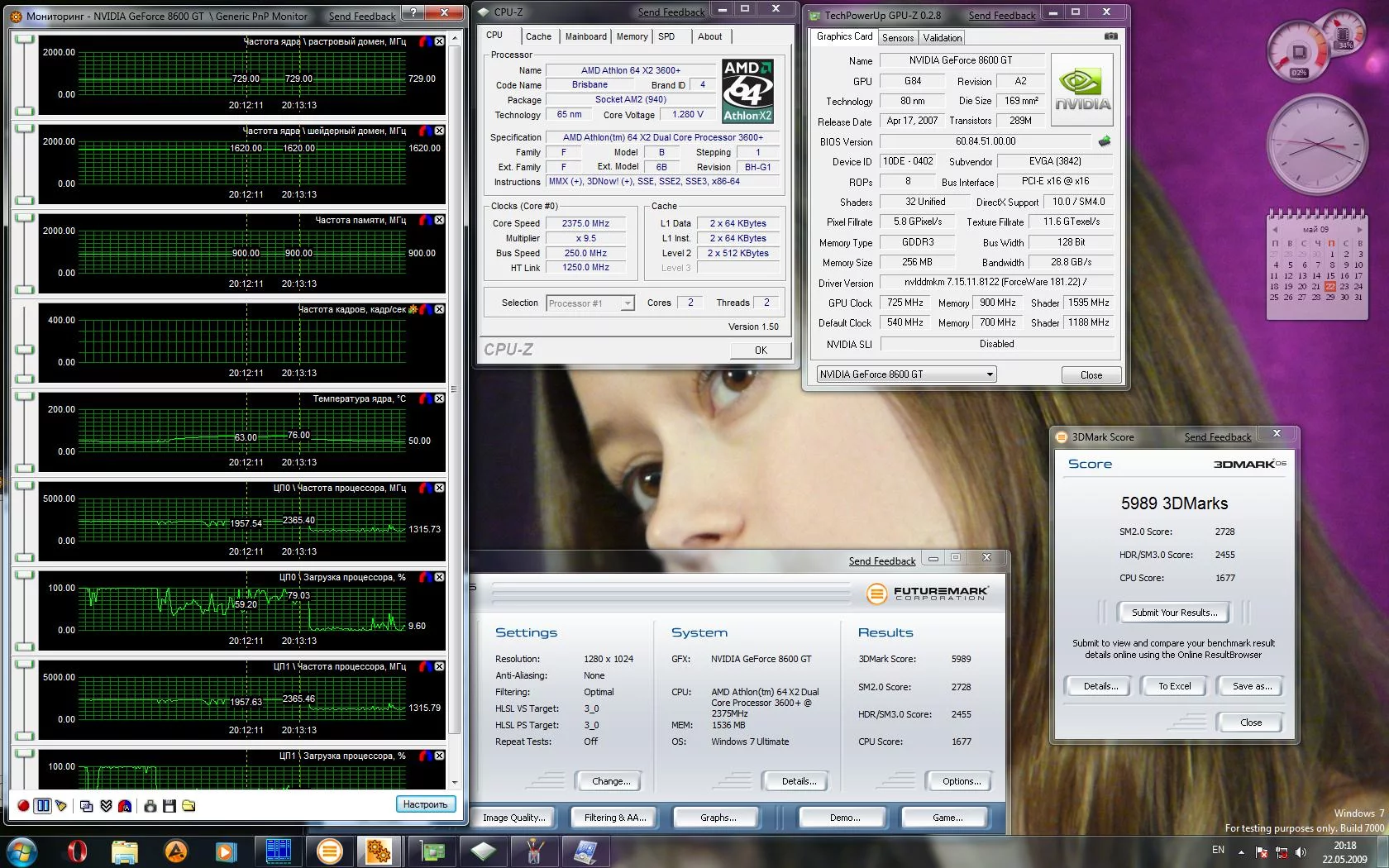Click Submit Your Results button in 3DMark Score
The height and width of the screenshot is (868, 1389).
[1174, 613]
